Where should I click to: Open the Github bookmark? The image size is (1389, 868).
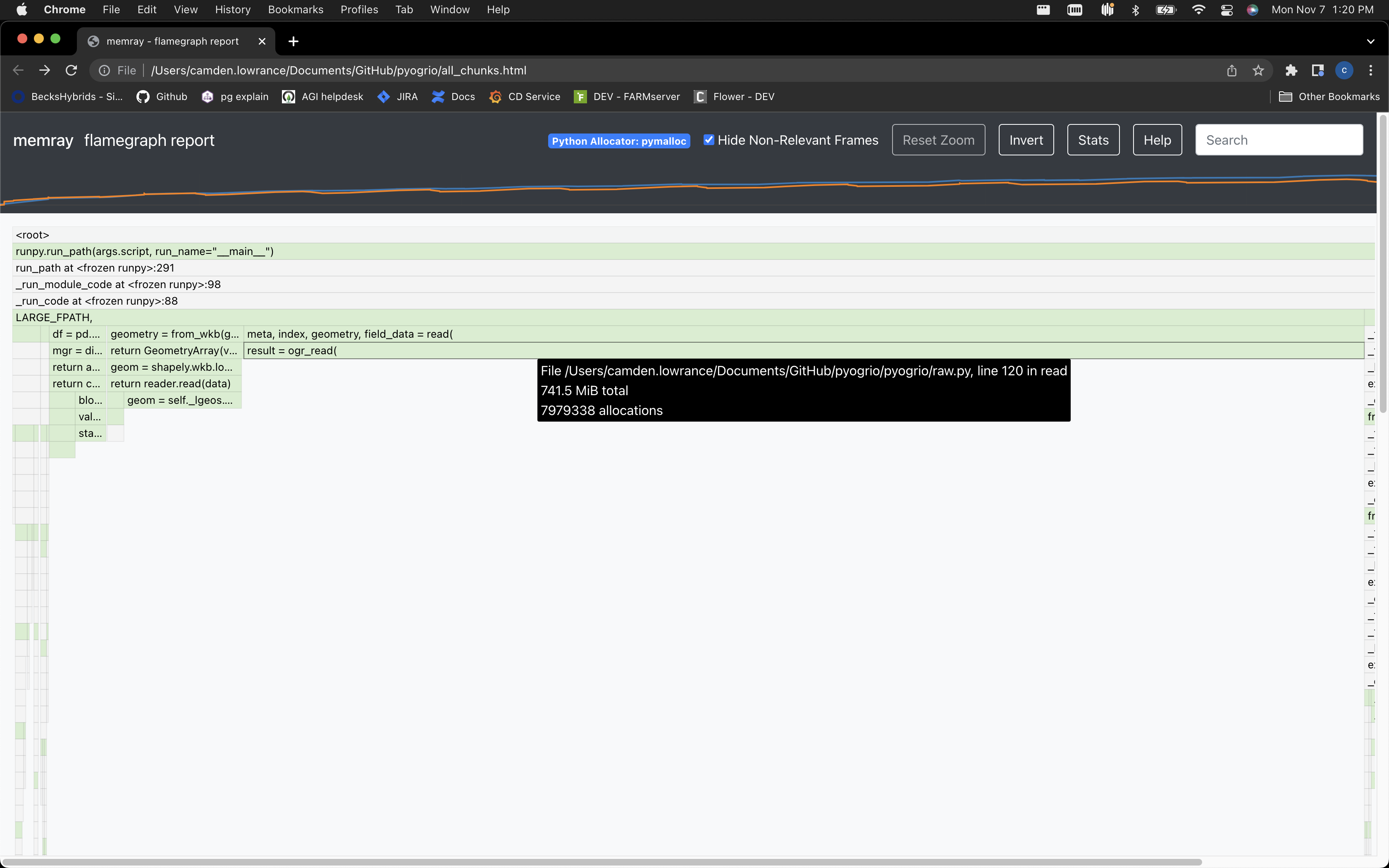(162, 96)
